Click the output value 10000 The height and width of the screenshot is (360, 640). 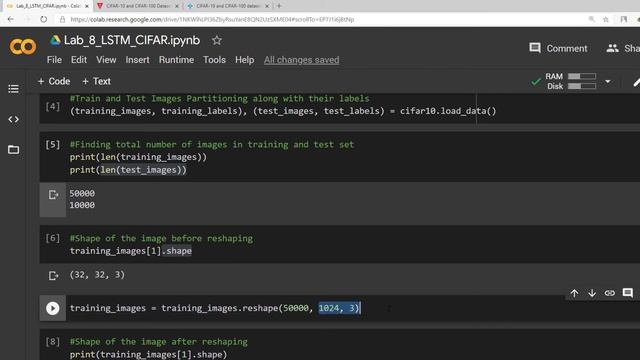pos(82,205)
